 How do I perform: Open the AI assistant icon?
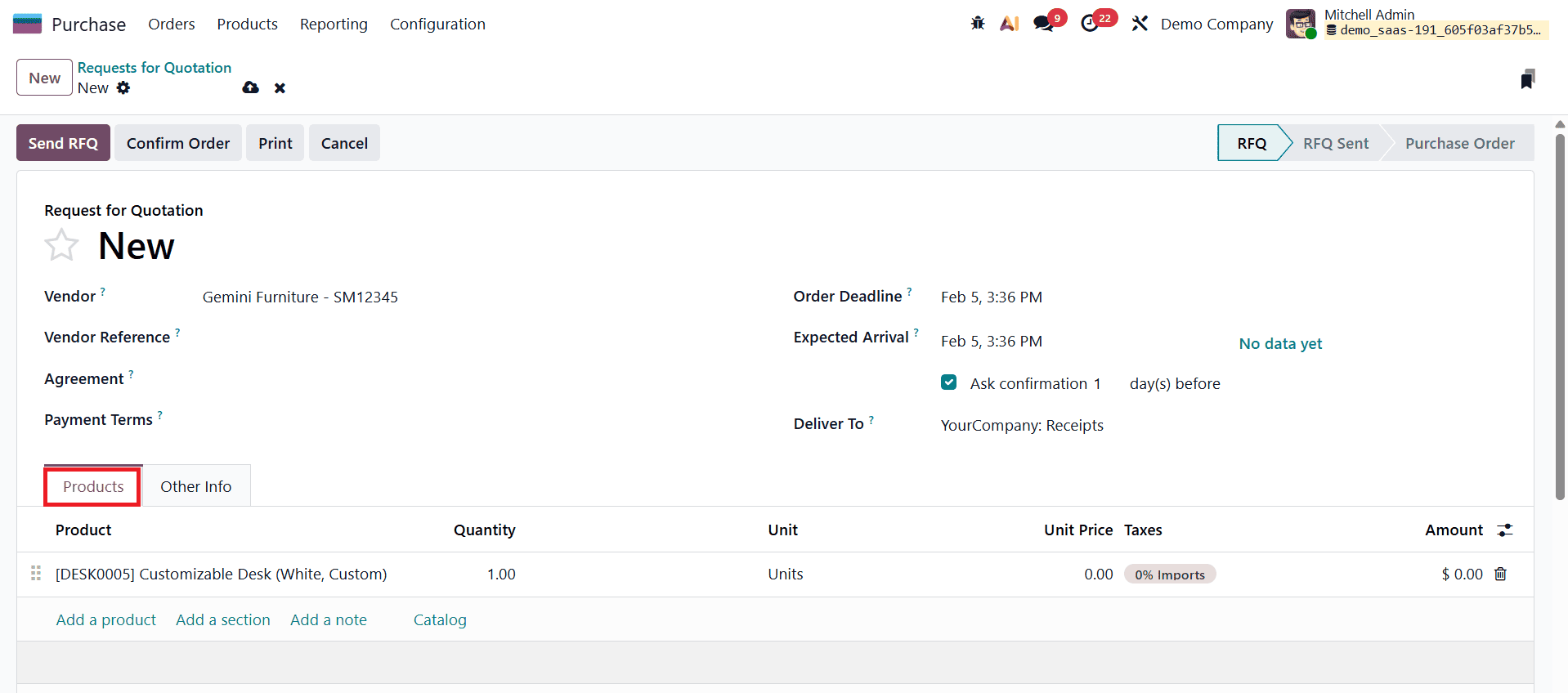(1009, 23)
